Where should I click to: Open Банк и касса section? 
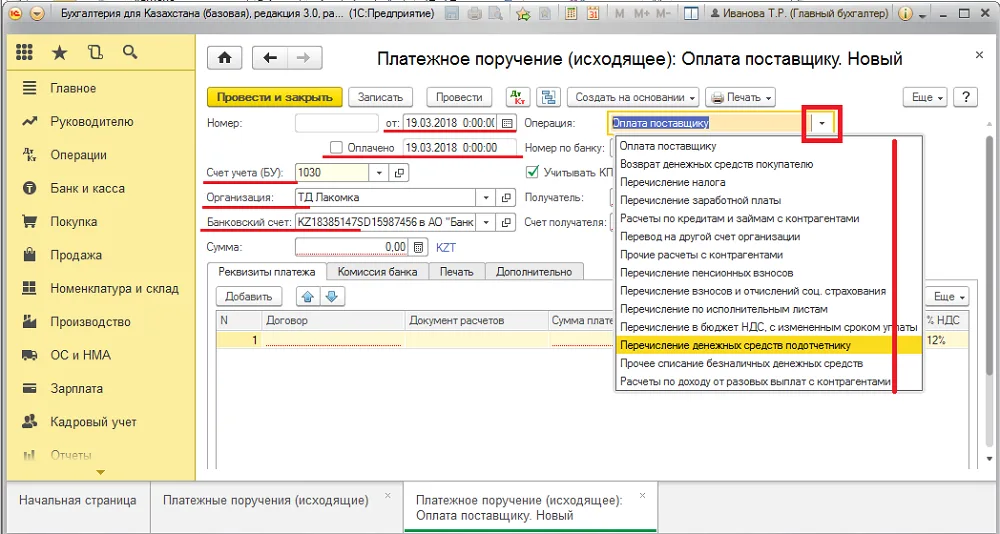click(87, 188)
